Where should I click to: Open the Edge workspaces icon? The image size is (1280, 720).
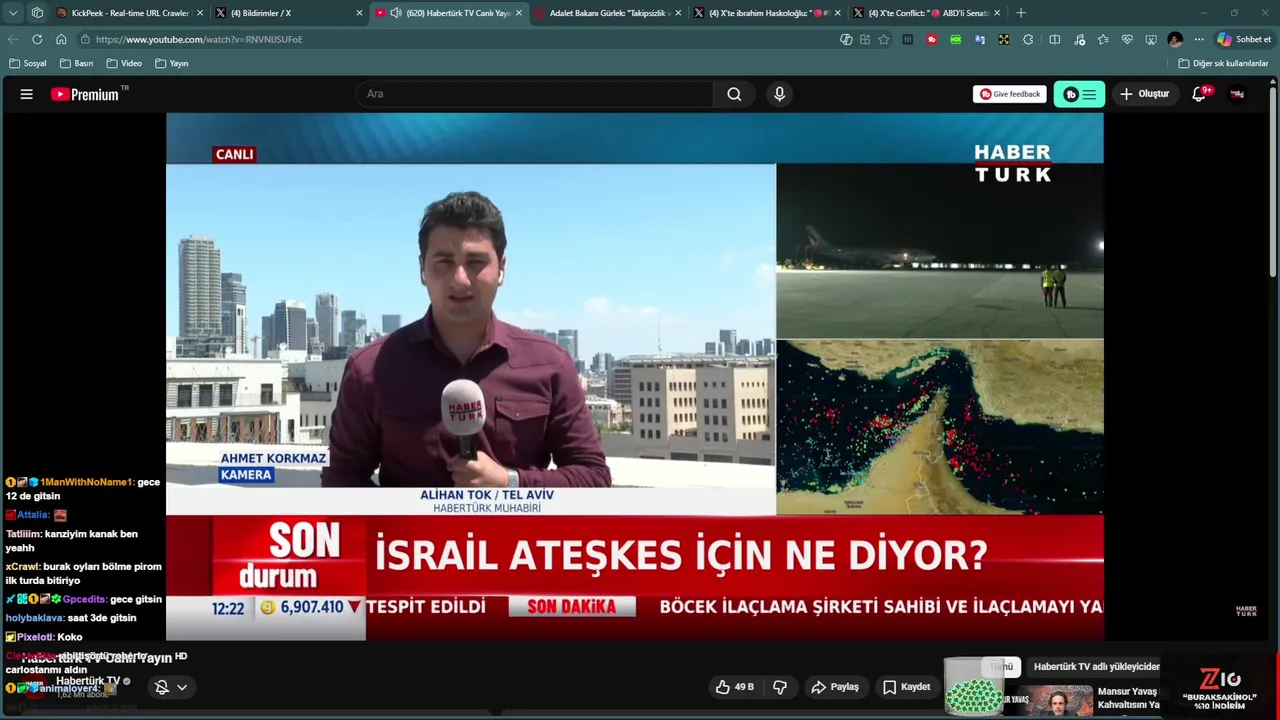pos(37,13)
